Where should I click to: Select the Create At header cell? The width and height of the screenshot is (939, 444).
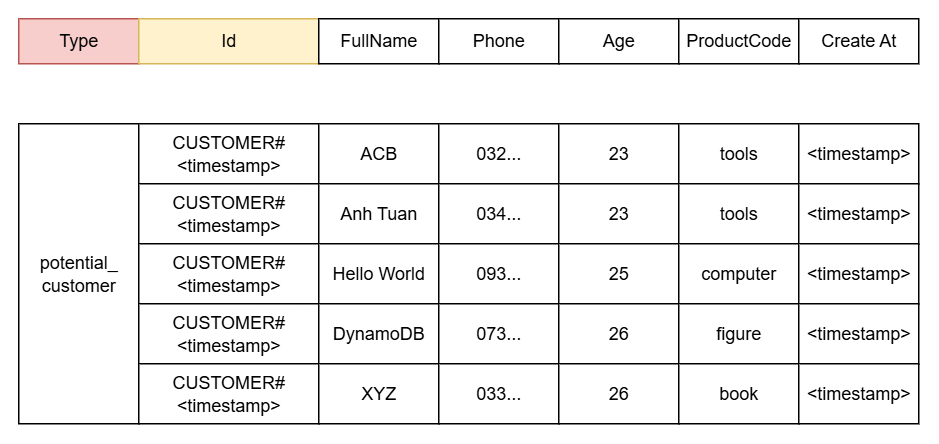pyautogui.click(x=858, y=41)
